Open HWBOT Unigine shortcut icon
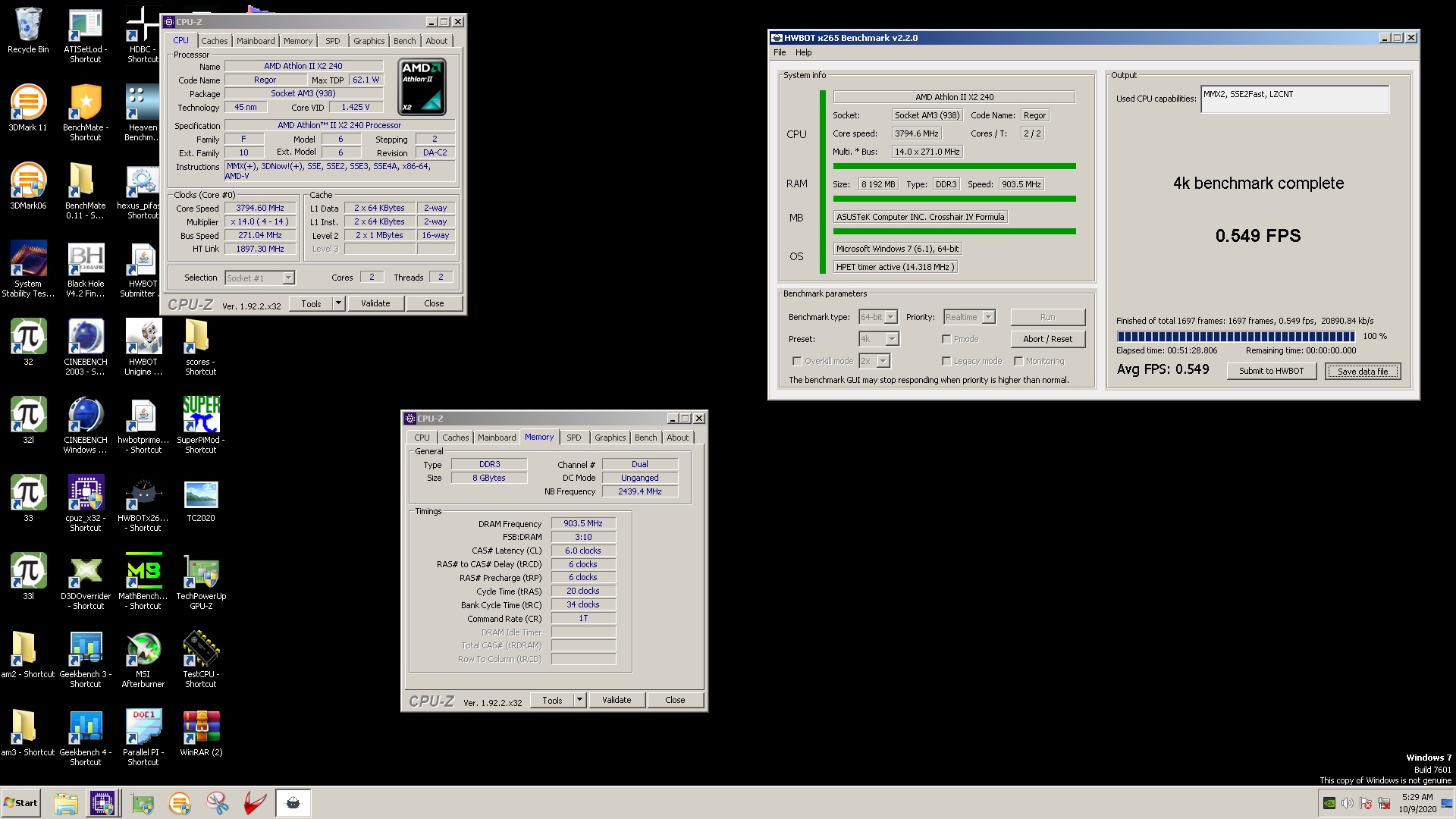The image size is (1456, 819). pos(143,347)
